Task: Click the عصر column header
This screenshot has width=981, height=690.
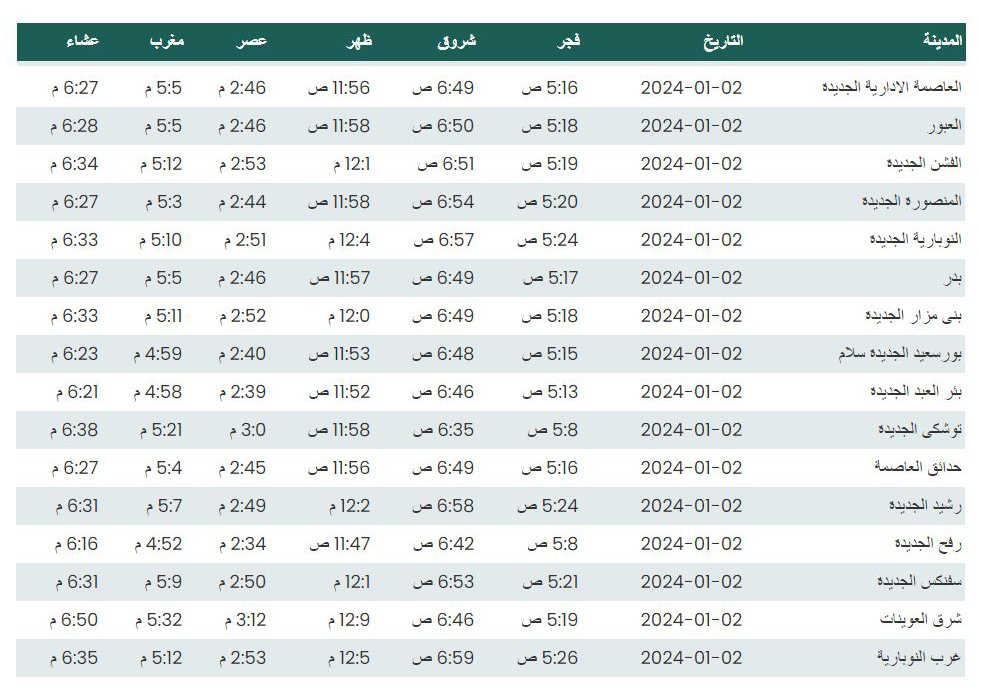Action: (x=252, y=41)
